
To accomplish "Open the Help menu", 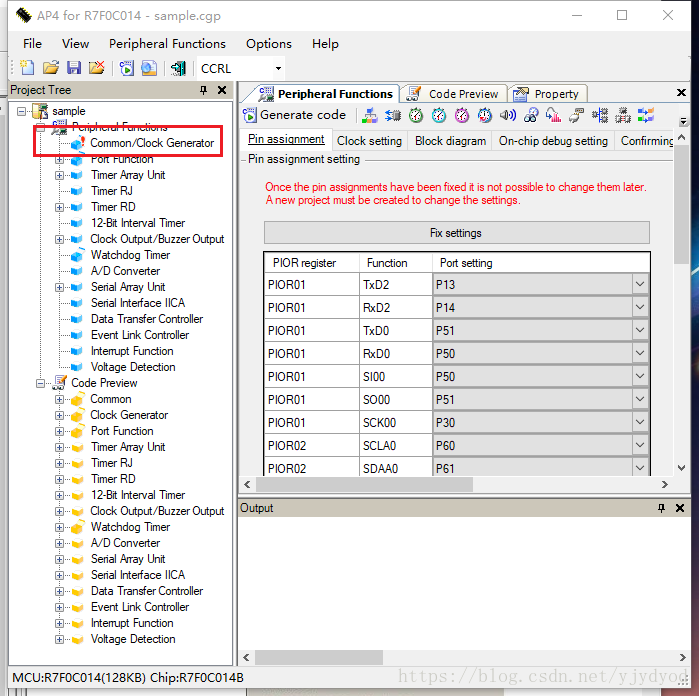I will point(325,44).
